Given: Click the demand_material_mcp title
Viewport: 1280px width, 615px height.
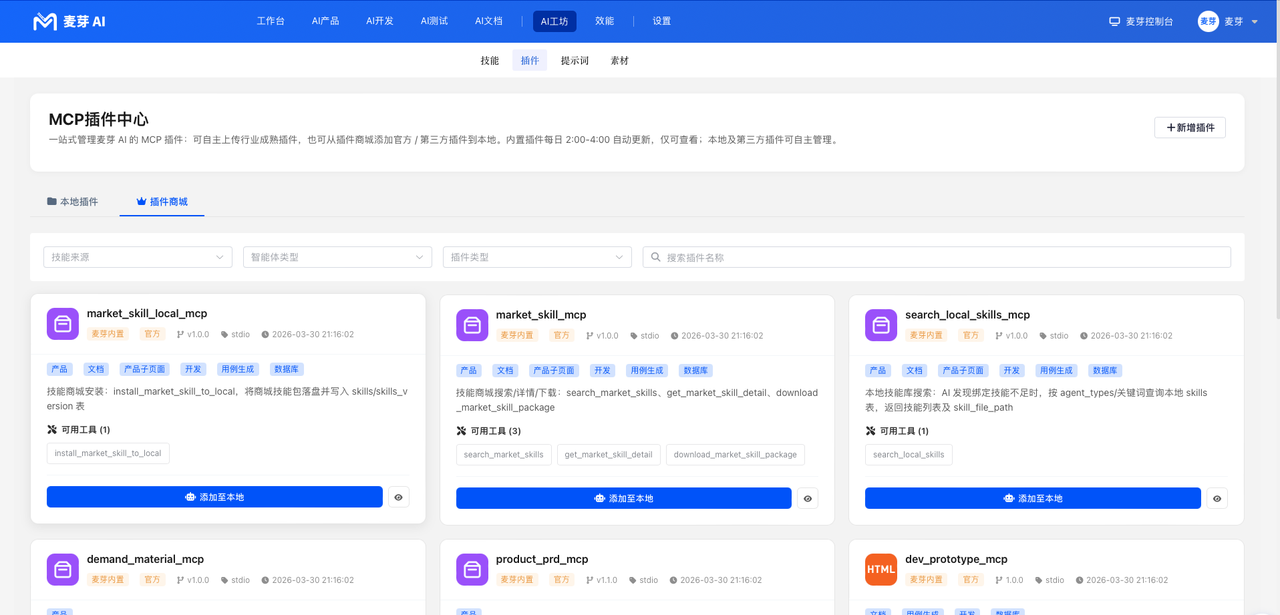Looking at the screenshot, I should (145, 559).
